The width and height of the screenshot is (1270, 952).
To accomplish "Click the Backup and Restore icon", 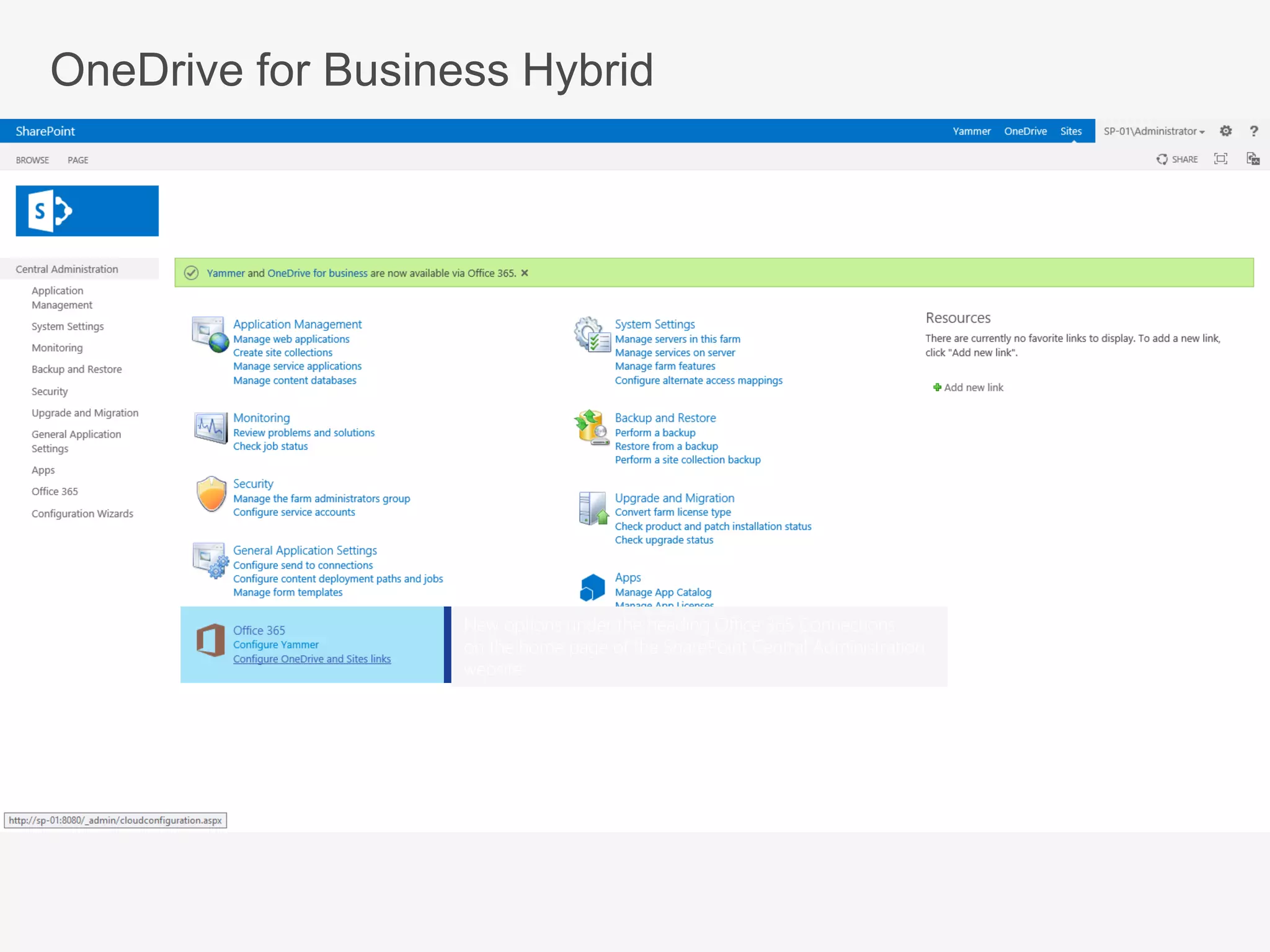I will [x=592, y=428].
